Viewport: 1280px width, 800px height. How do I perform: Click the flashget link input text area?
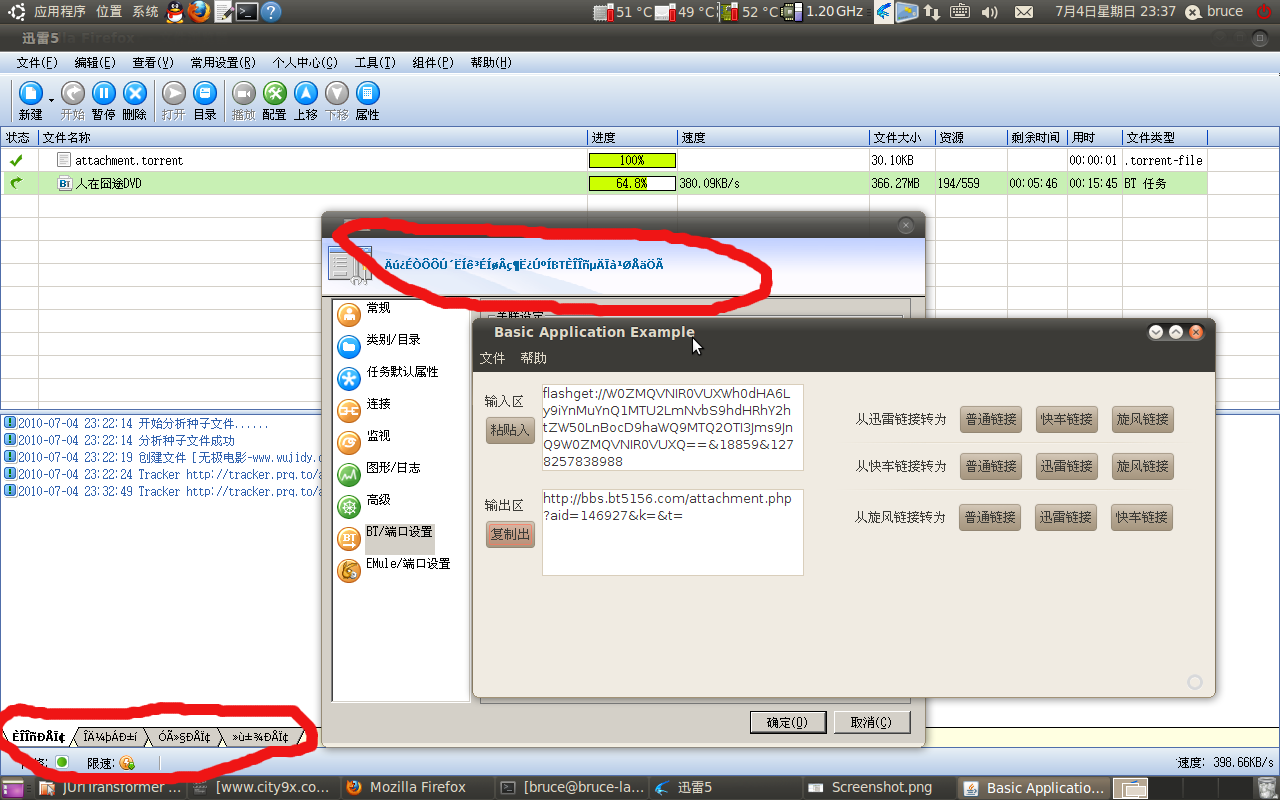click(673, 427)
